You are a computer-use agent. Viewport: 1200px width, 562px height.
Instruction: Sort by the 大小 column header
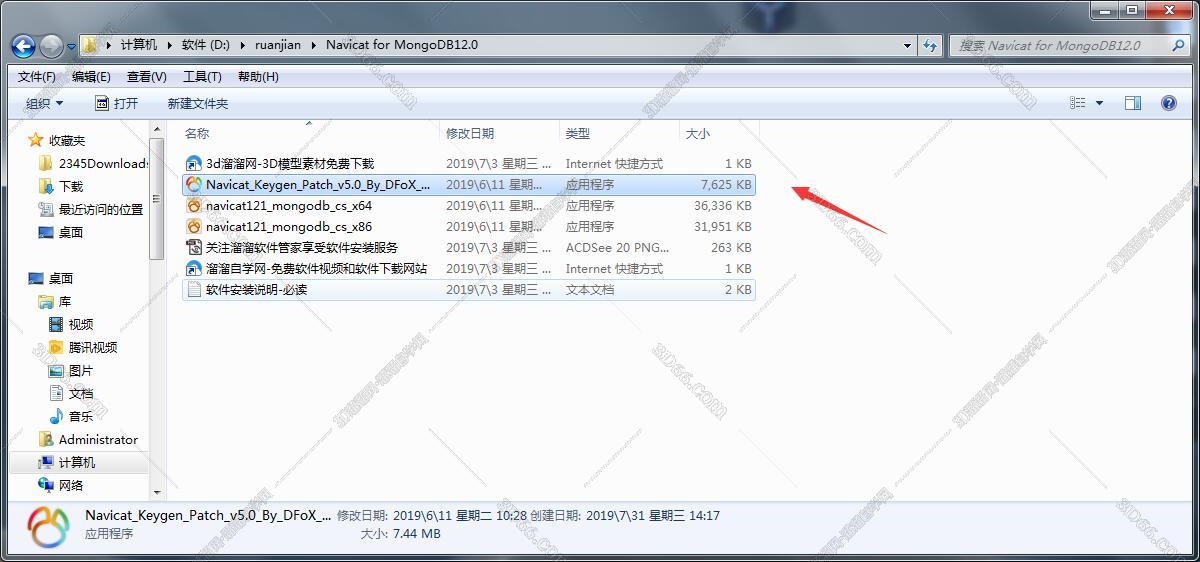pyautogui.click(x=697, y=133)
